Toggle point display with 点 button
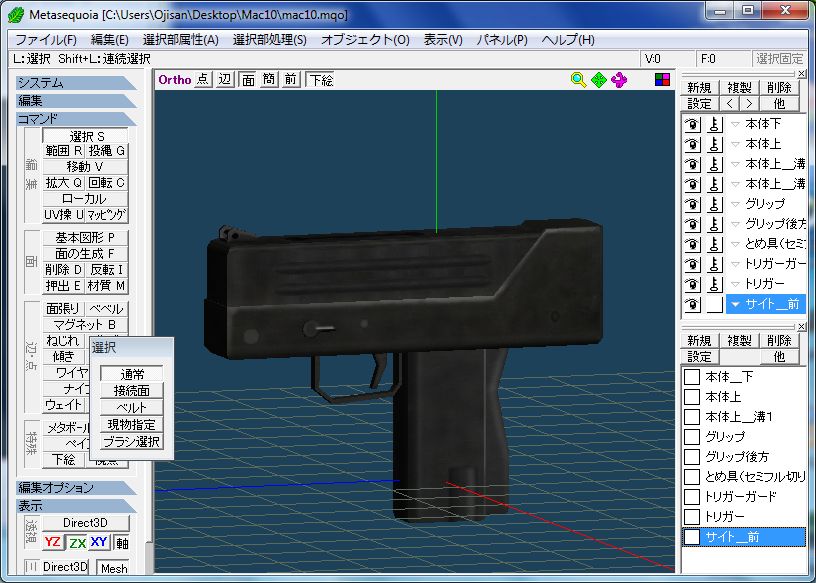This screenshot has height=583, width=816. click(203, 80)
